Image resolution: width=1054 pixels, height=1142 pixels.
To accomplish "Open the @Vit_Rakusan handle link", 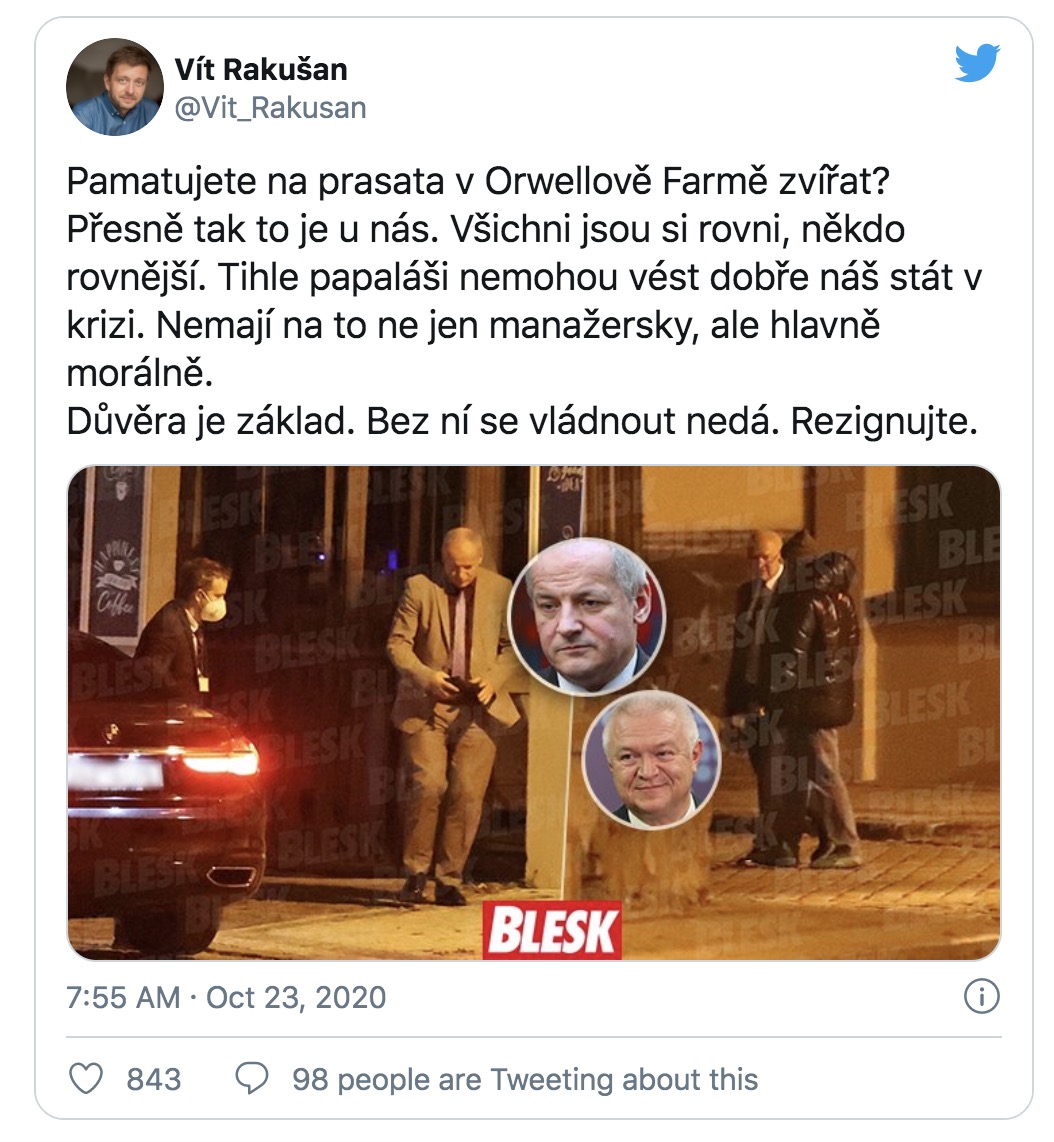I will [270, 108].
